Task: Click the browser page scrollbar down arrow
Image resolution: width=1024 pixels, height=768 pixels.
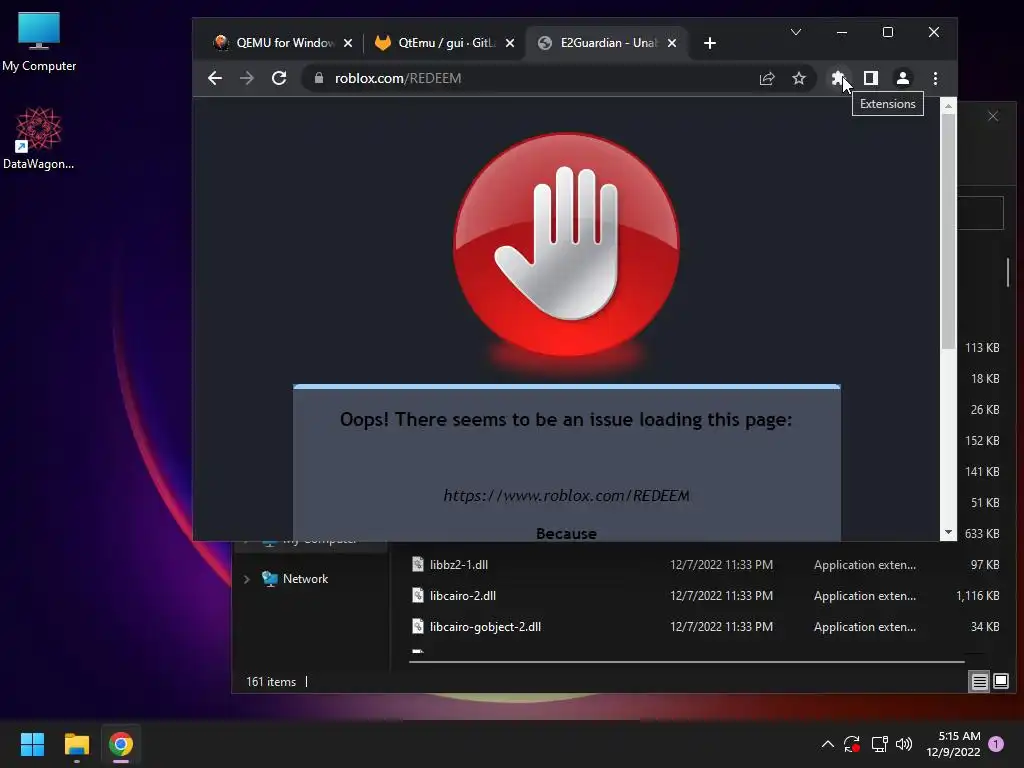Action: pos(948,533)
